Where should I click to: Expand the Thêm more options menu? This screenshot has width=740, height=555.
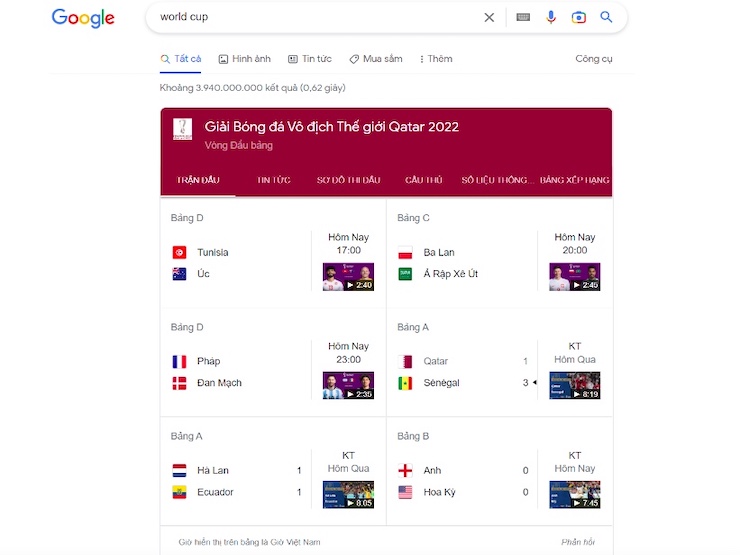(435, 59)
